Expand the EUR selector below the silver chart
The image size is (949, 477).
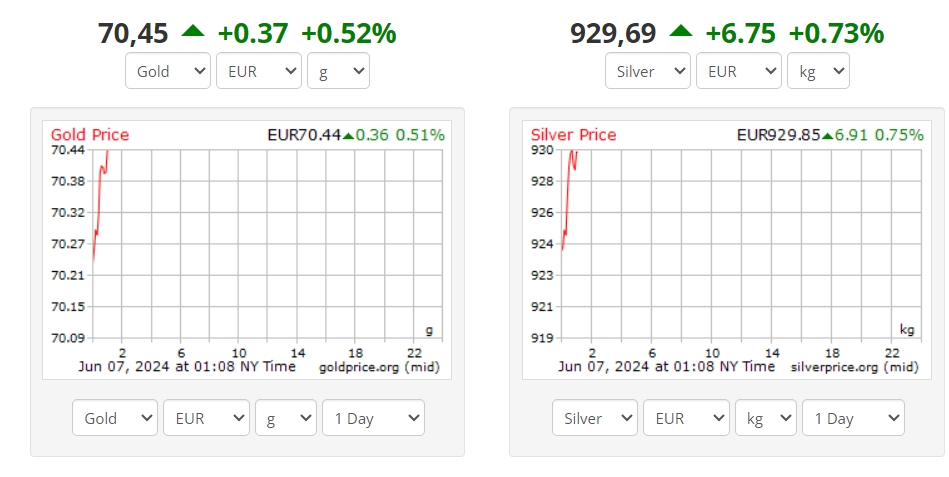(x=686, y=418)
